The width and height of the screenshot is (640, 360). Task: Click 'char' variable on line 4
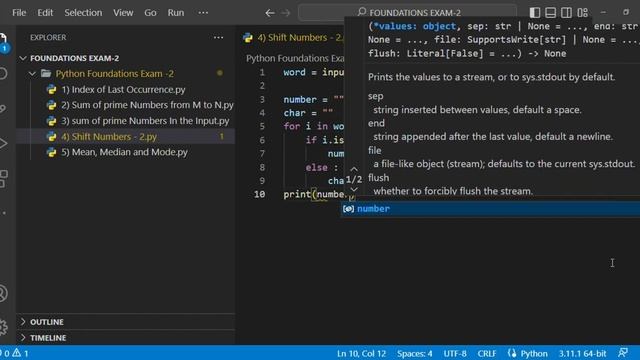pyautogui.click(x=294, y=113)
